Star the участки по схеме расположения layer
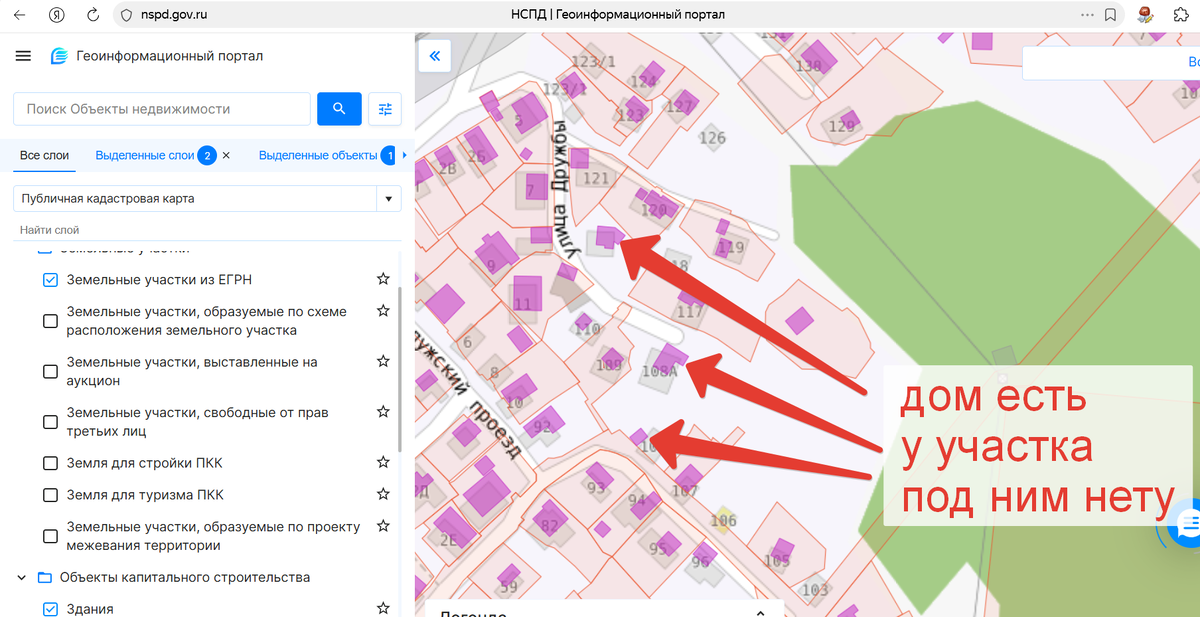This screenshot has height=617, width=1200. 382,311
